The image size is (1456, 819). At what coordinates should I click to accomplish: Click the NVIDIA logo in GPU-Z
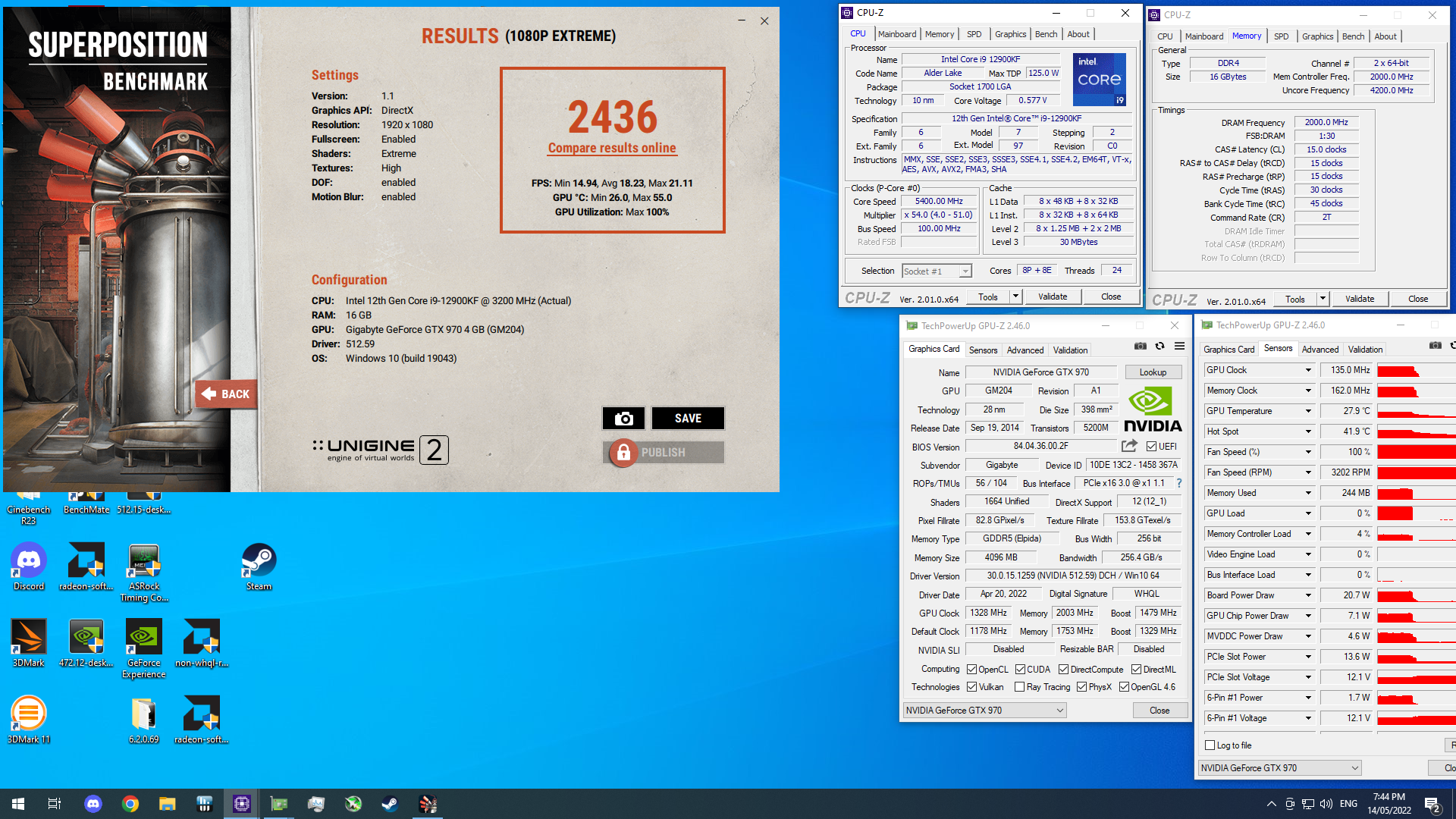point(1153,410)
